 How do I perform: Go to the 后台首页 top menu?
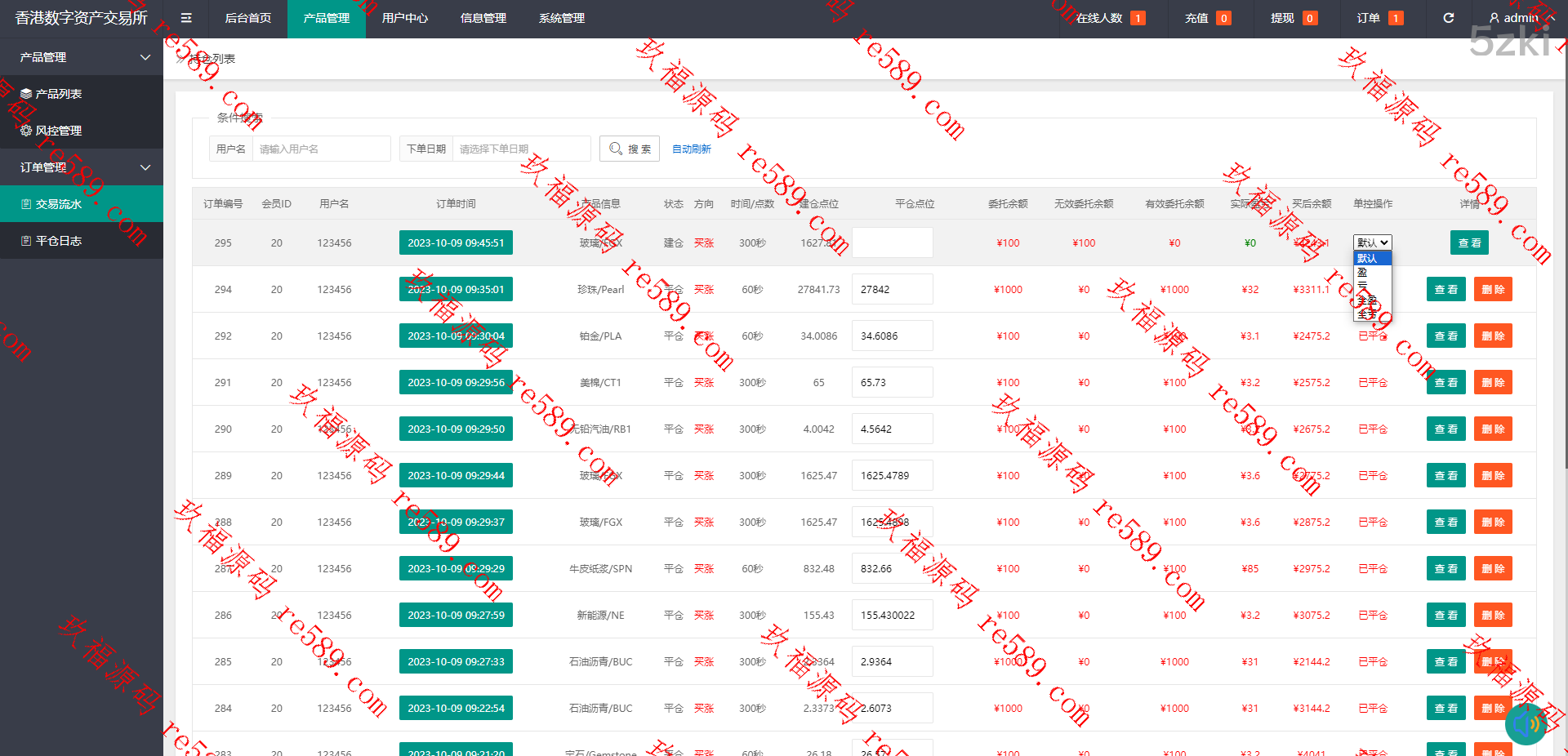[x=247, y=18]
